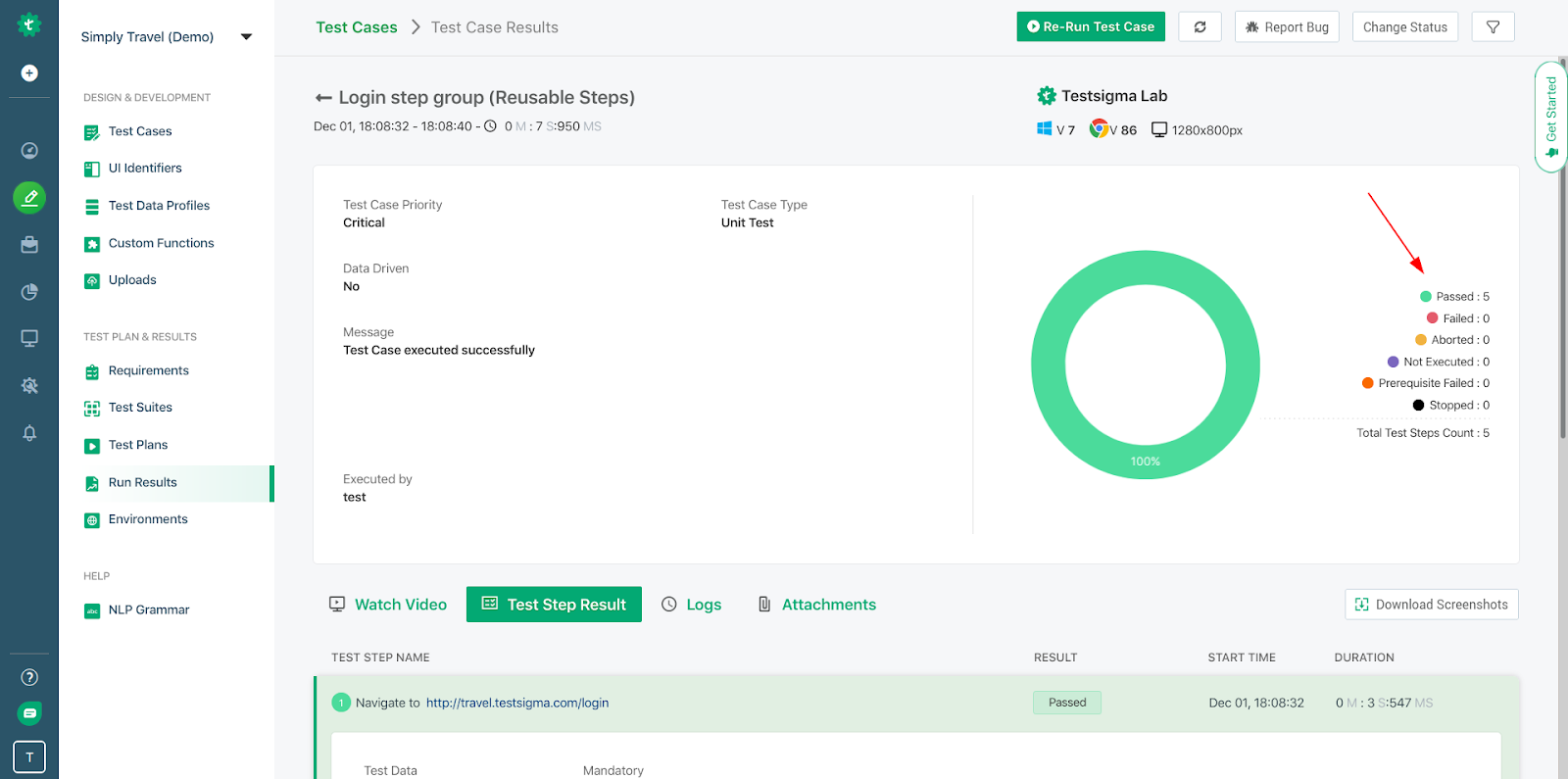Click the Unit Test type value
The width and height of the screenshot is (1568, 779).
click(x=748, y=222)
